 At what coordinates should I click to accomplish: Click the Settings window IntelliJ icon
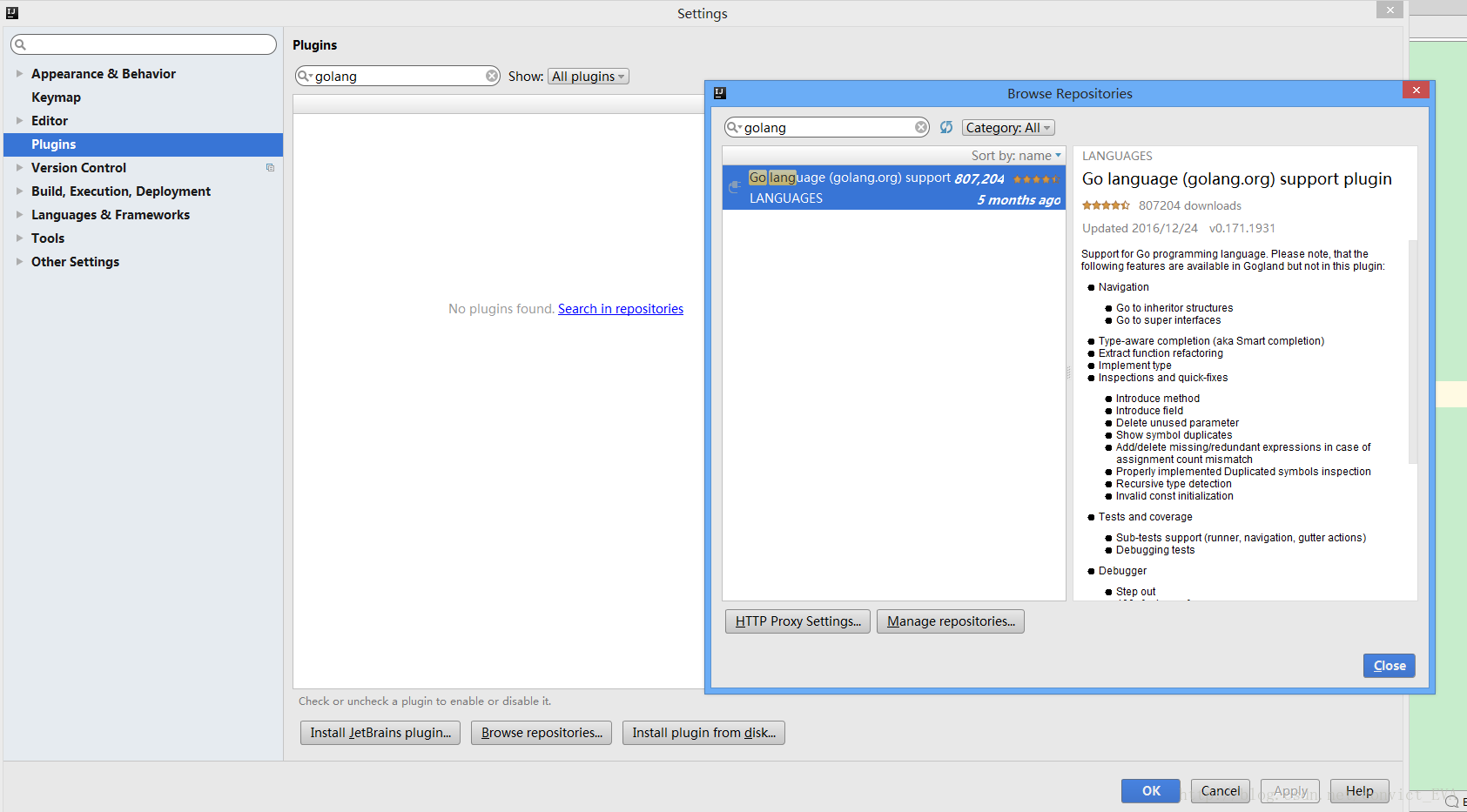(x=12, y=13)
